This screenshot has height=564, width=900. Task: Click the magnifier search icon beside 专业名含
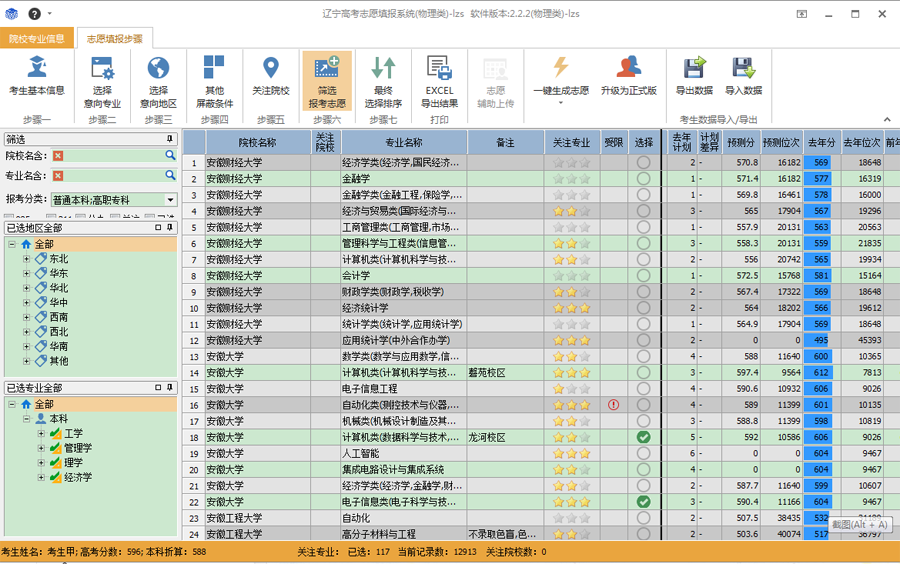coord(170,175)
